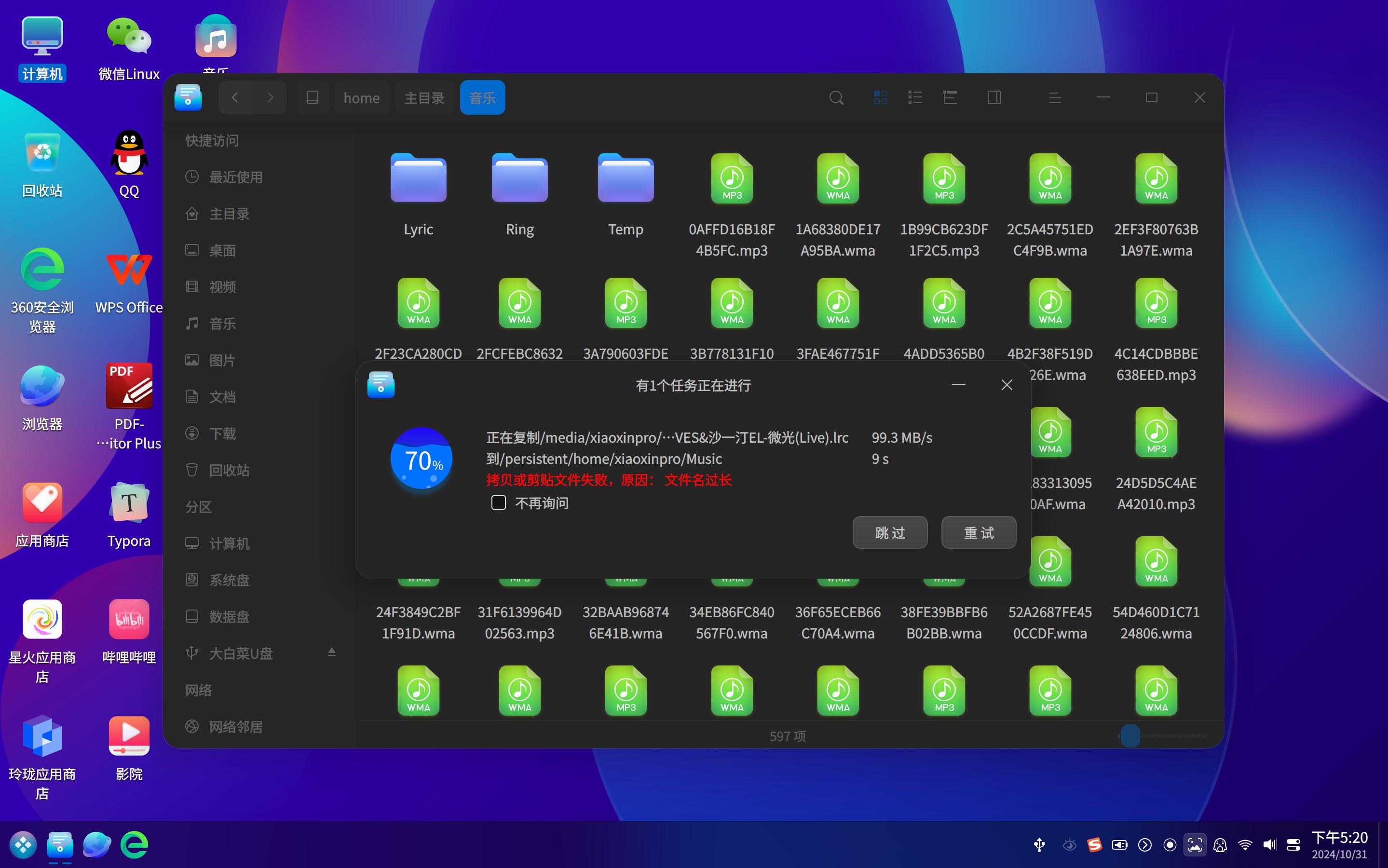Click the 70% copy progress indicator

(422, 458)
